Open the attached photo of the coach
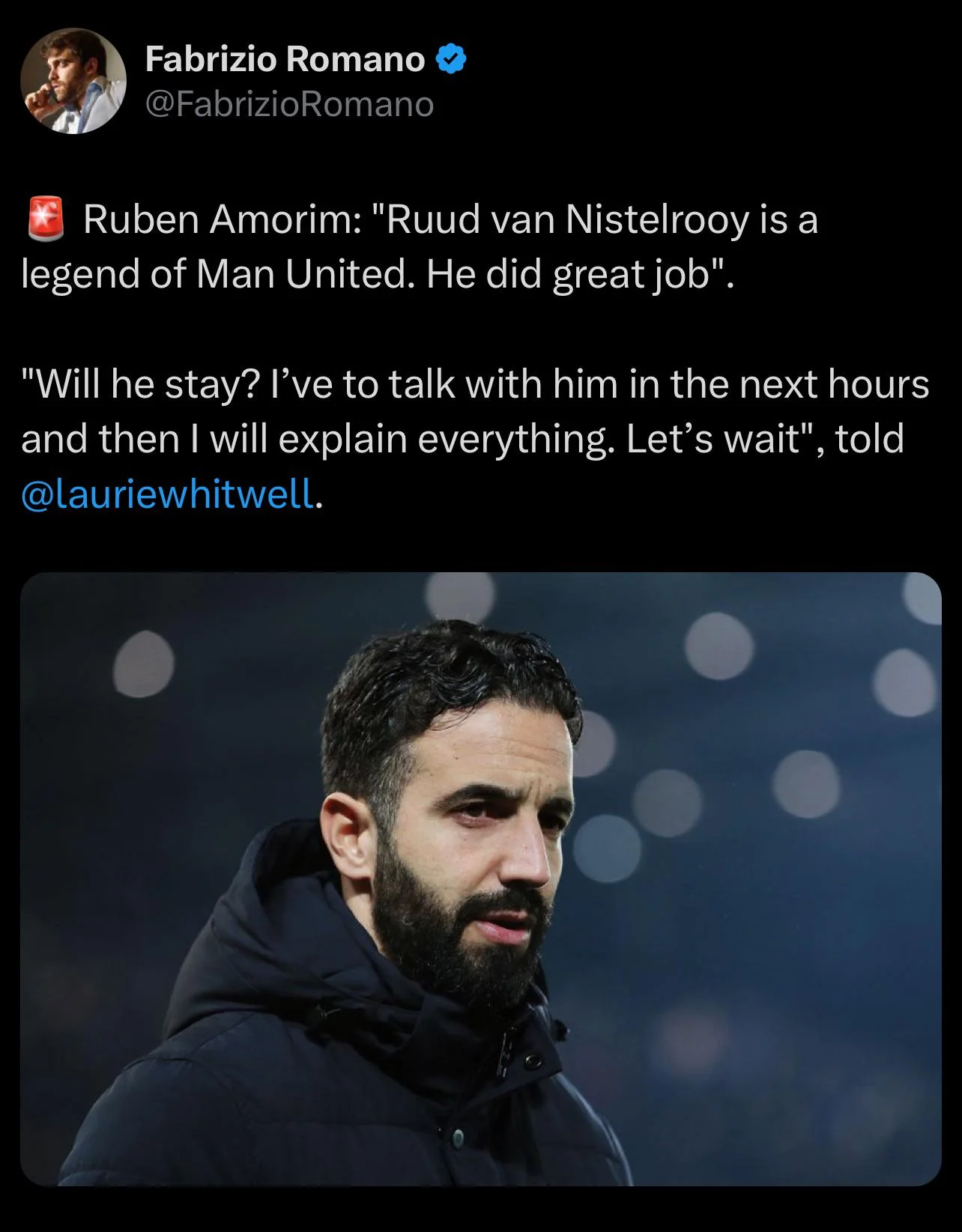Screen dimensions: 962x1232 click(x=481, y=879)
